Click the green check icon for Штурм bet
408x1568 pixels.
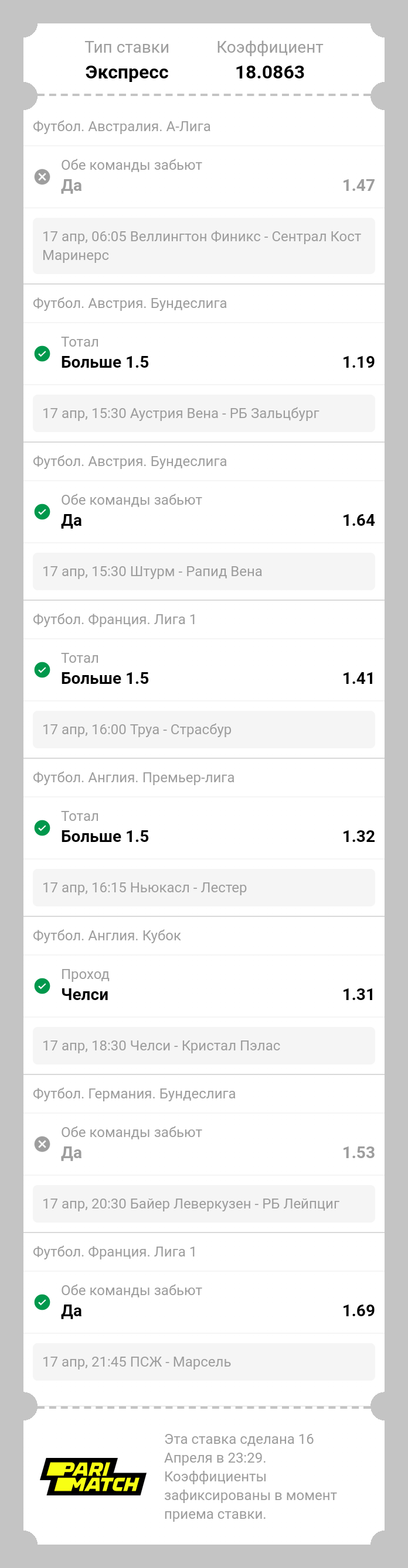coord(42,511)
